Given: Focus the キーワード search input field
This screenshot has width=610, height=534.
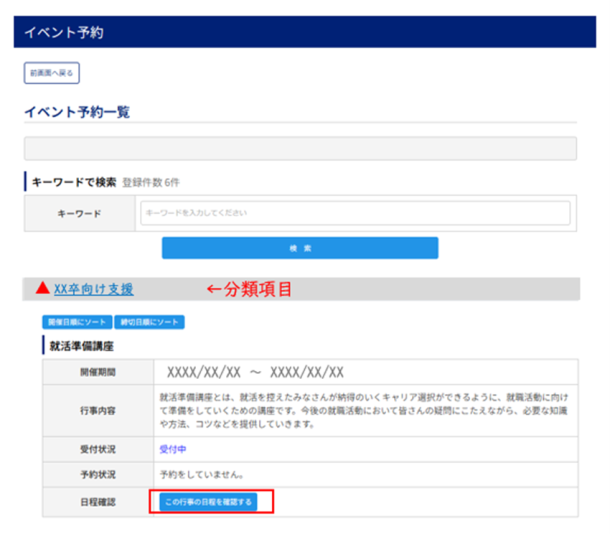Looking at the screenshot, I should (355, 213).
